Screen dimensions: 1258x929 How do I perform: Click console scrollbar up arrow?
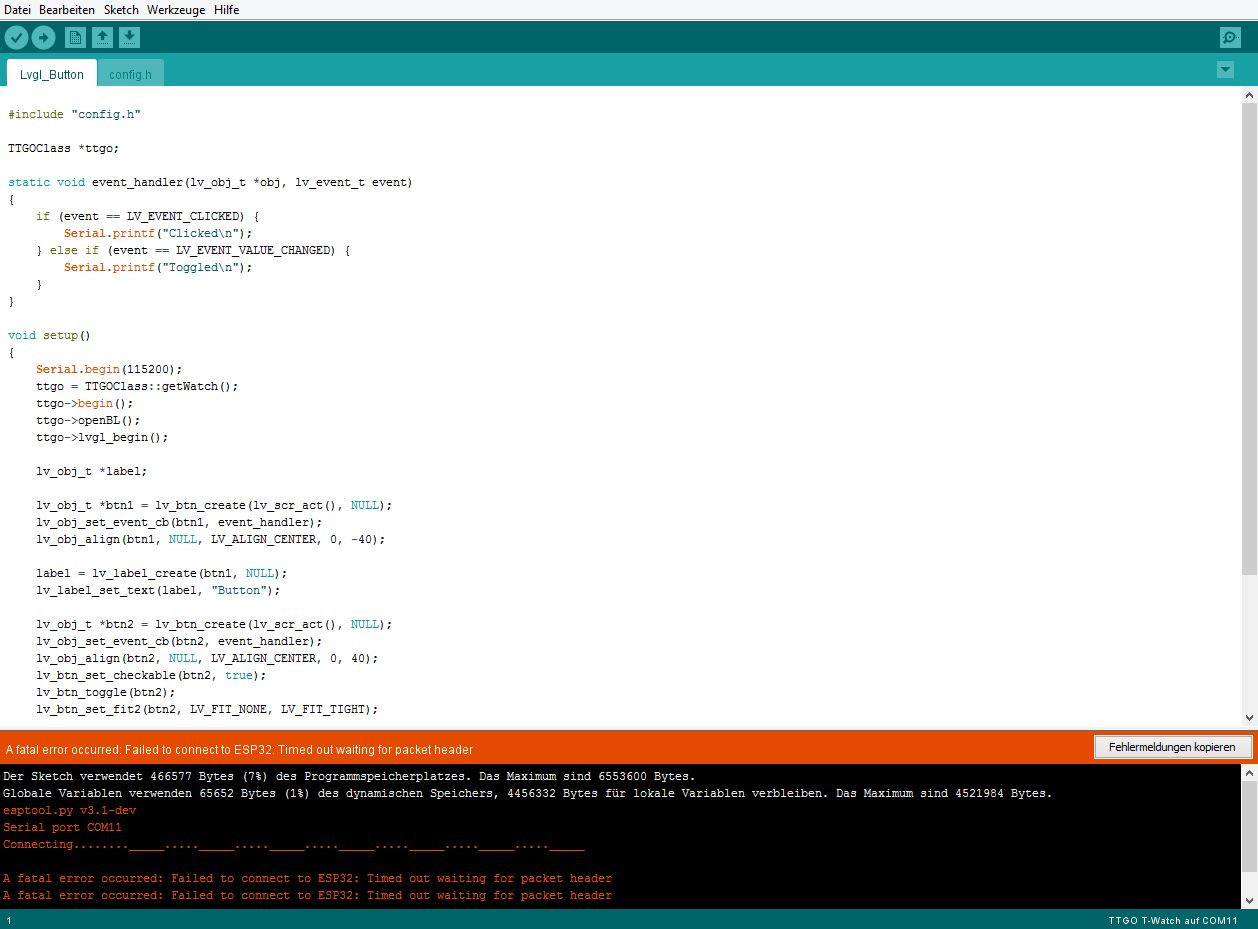click(1249, 773)
